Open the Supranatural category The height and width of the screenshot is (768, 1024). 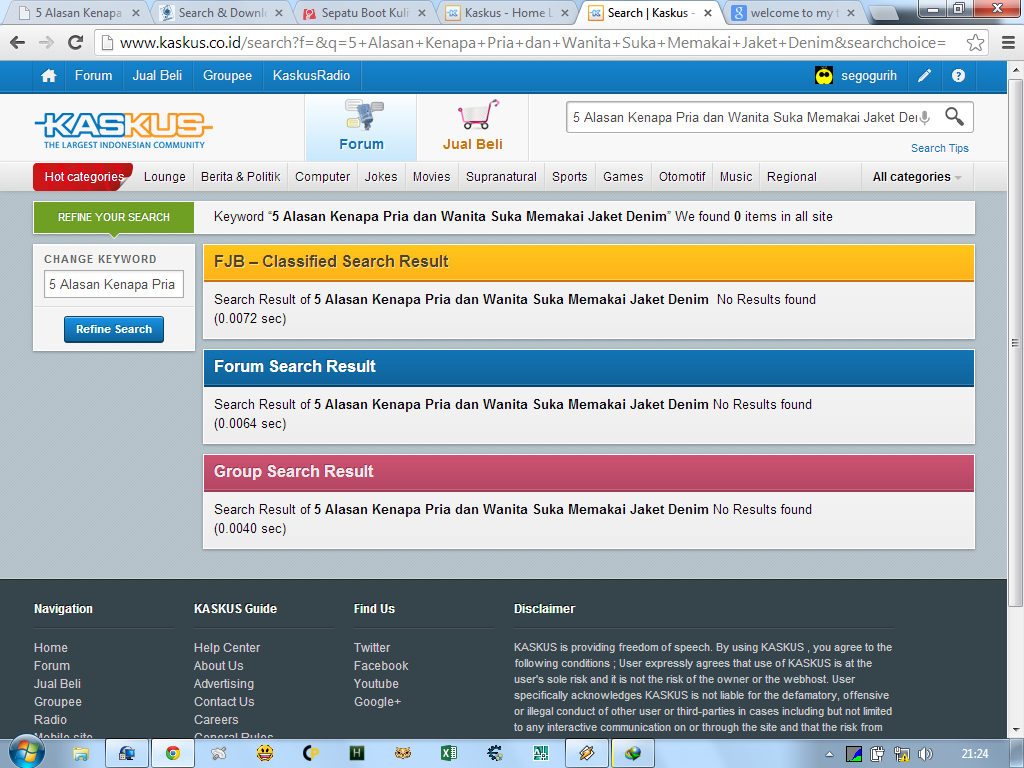(502, 177)
